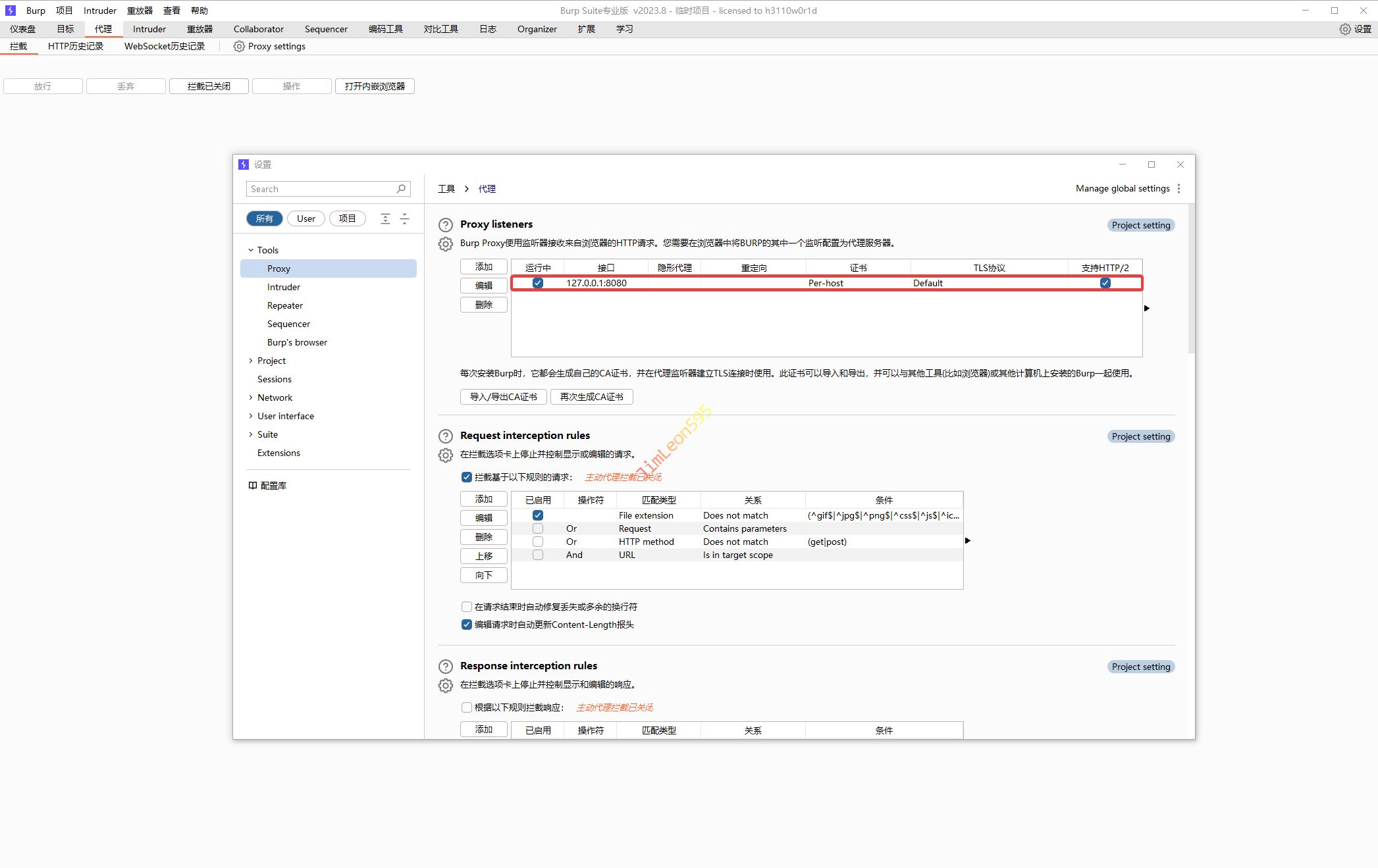Uncheck the running checkbox for 127.0.0.1:8080 listener
The image size is (1378, 868).
(538, 283)
